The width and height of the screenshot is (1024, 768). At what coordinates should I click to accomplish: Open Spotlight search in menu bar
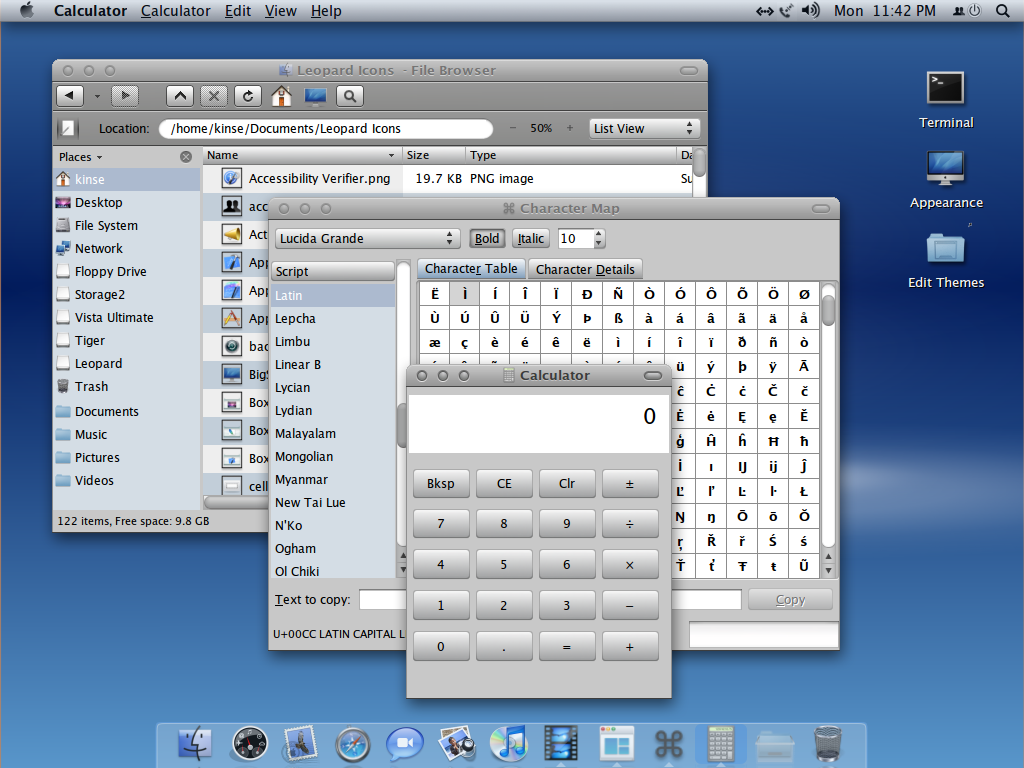click(x=1002, y=10)
